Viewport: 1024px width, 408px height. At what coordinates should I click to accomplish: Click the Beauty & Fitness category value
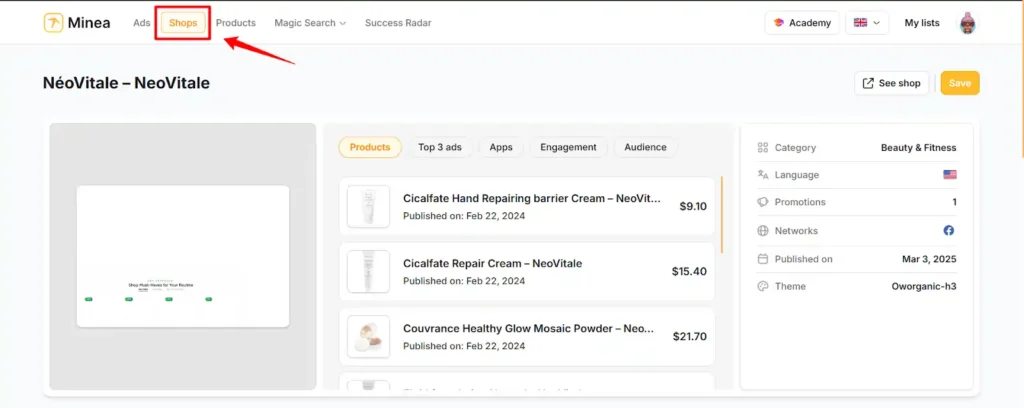918,148
